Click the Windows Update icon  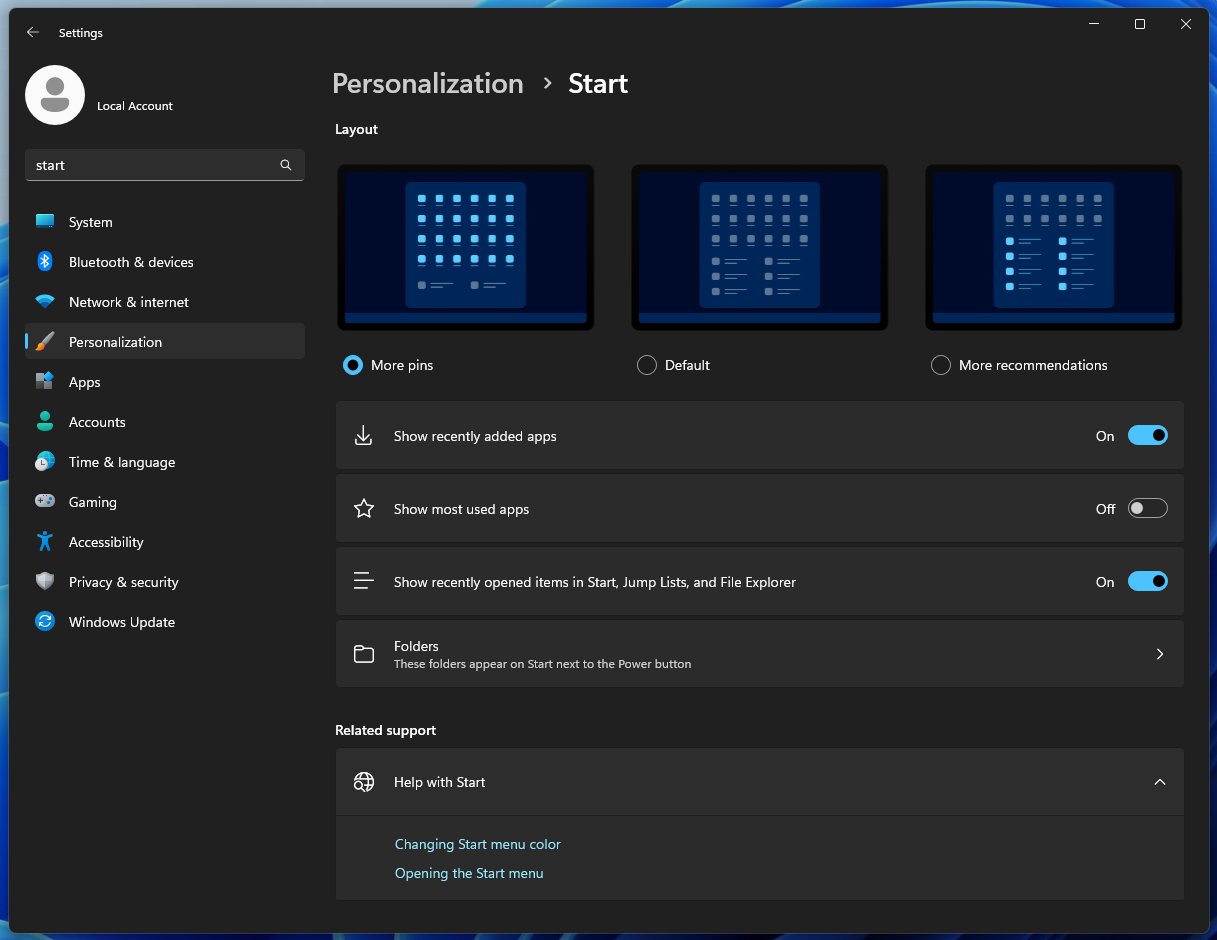pyautogui.click(x=44, y=621)
